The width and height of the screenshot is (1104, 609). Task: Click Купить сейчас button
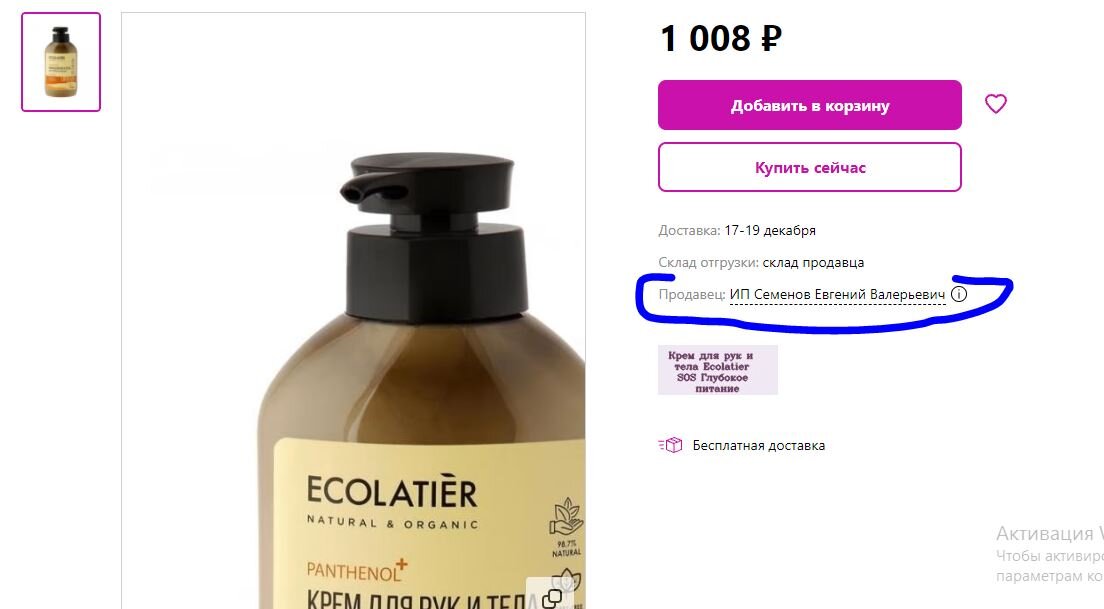click(x=810, y=168)
